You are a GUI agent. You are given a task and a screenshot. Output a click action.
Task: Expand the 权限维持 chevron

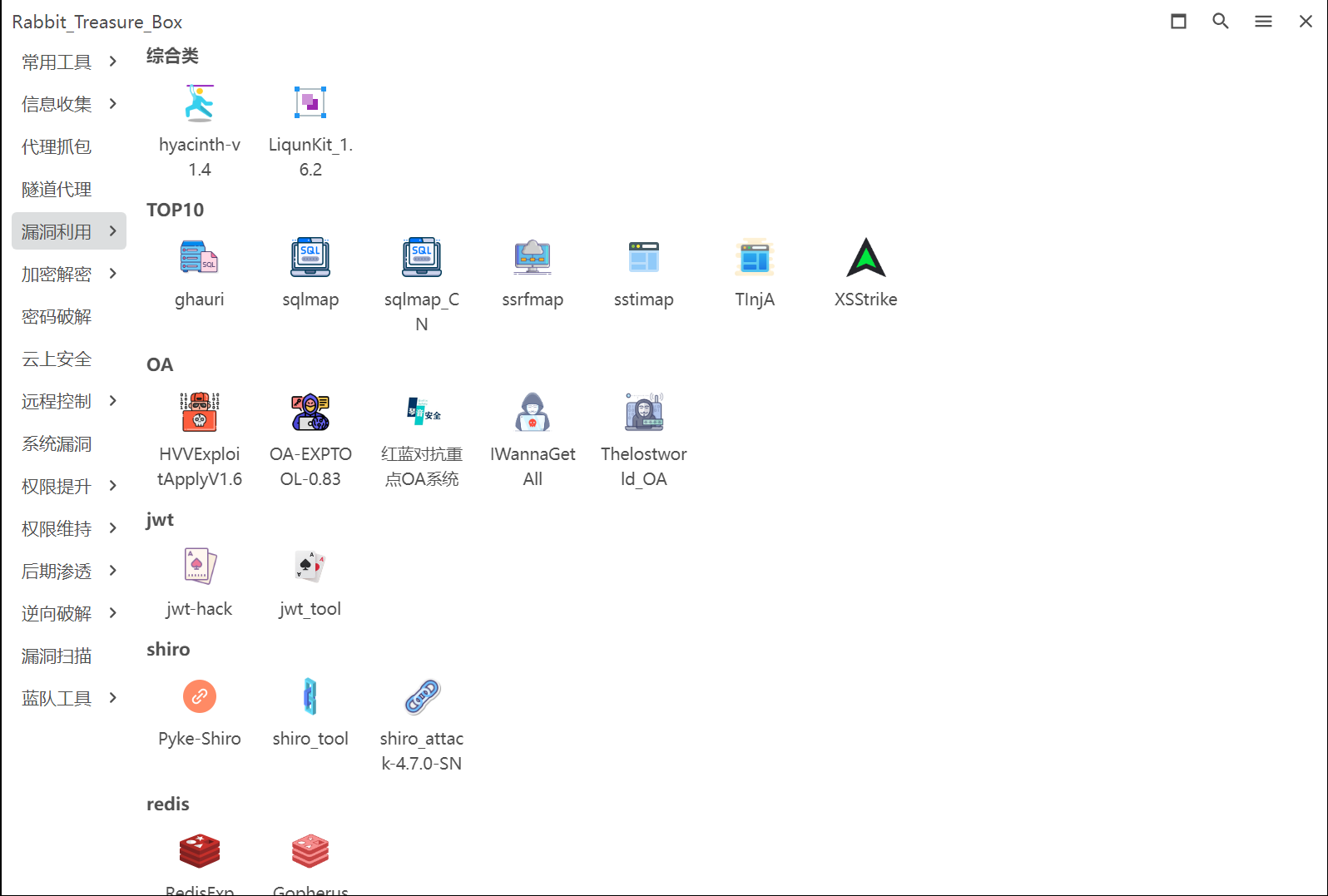113,528
